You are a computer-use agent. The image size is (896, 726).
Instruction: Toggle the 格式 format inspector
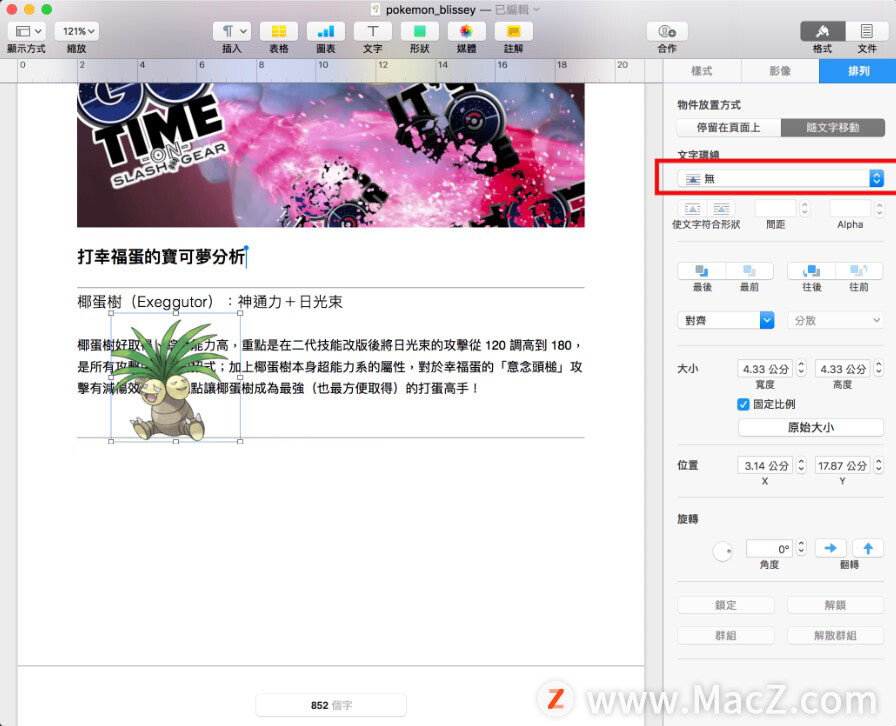(822, 31)
